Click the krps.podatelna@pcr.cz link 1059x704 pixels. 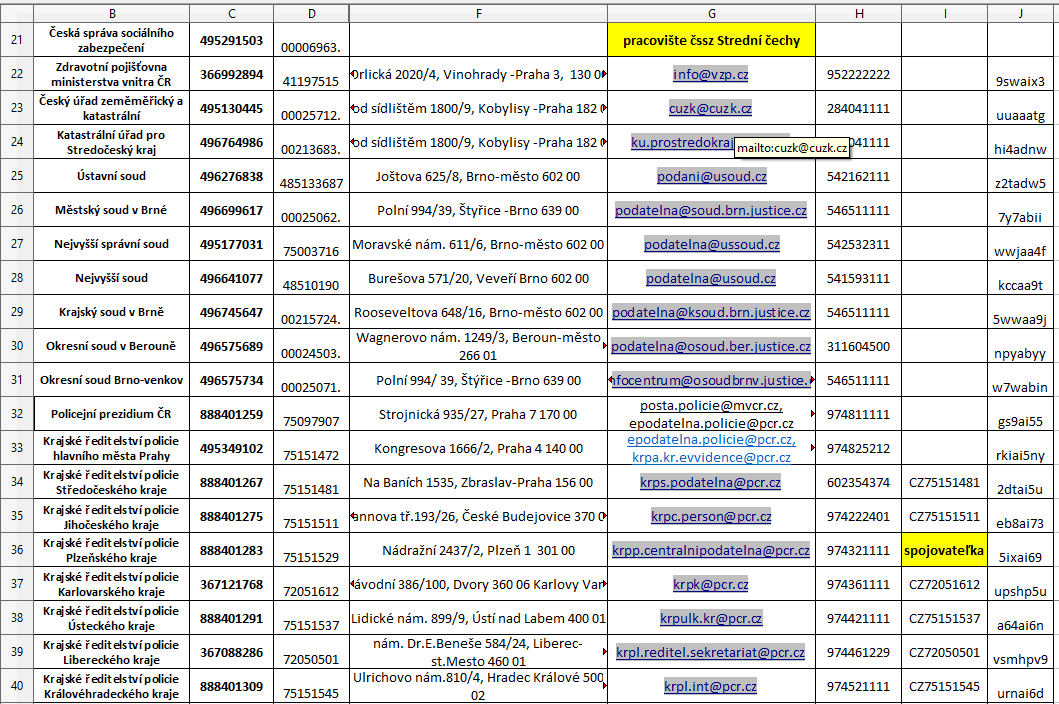(x=710, y=483)
